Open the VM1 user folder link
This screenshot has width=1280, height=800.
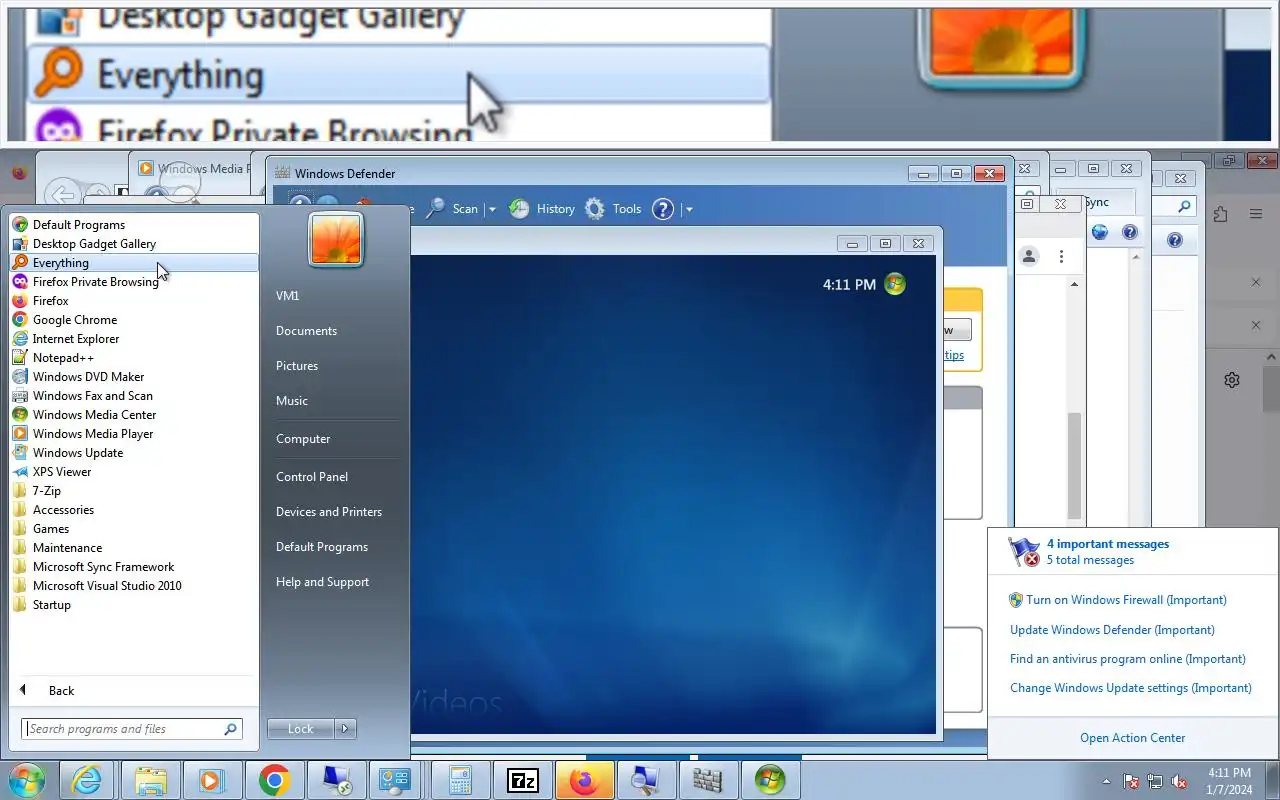pyautogui.click(x=288, y=296)
